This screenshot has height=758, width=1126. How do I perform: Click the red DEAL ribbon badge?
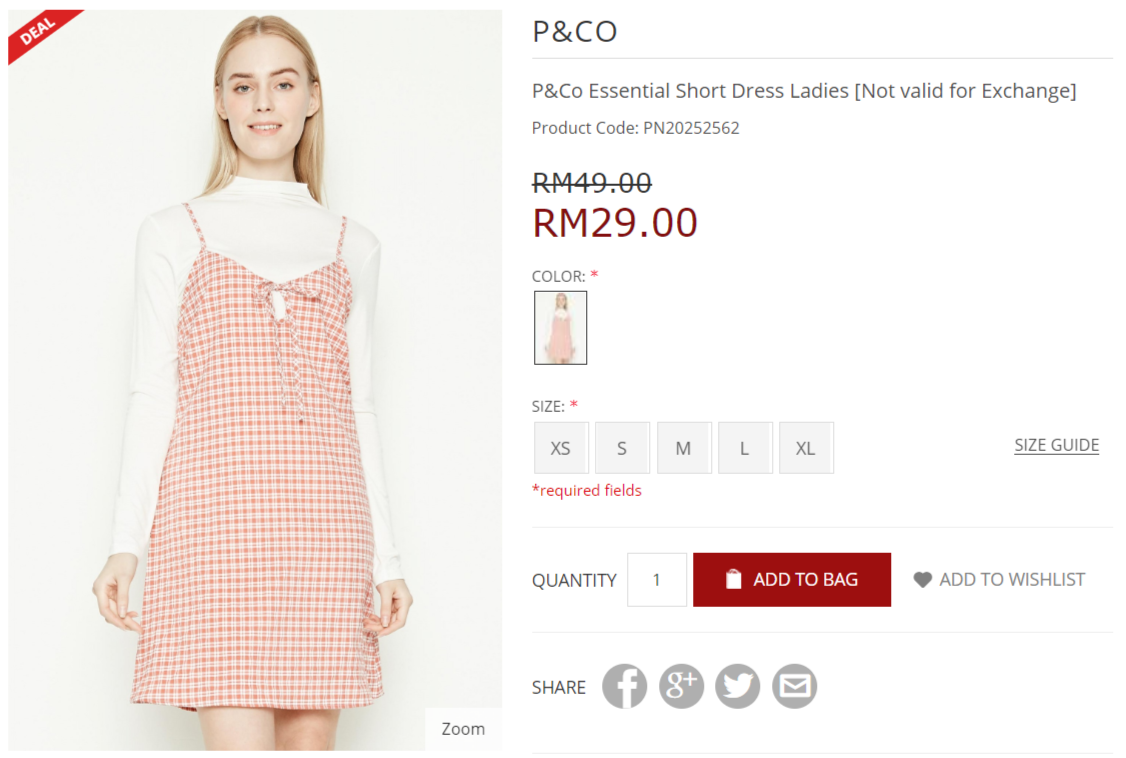(38, 32)
